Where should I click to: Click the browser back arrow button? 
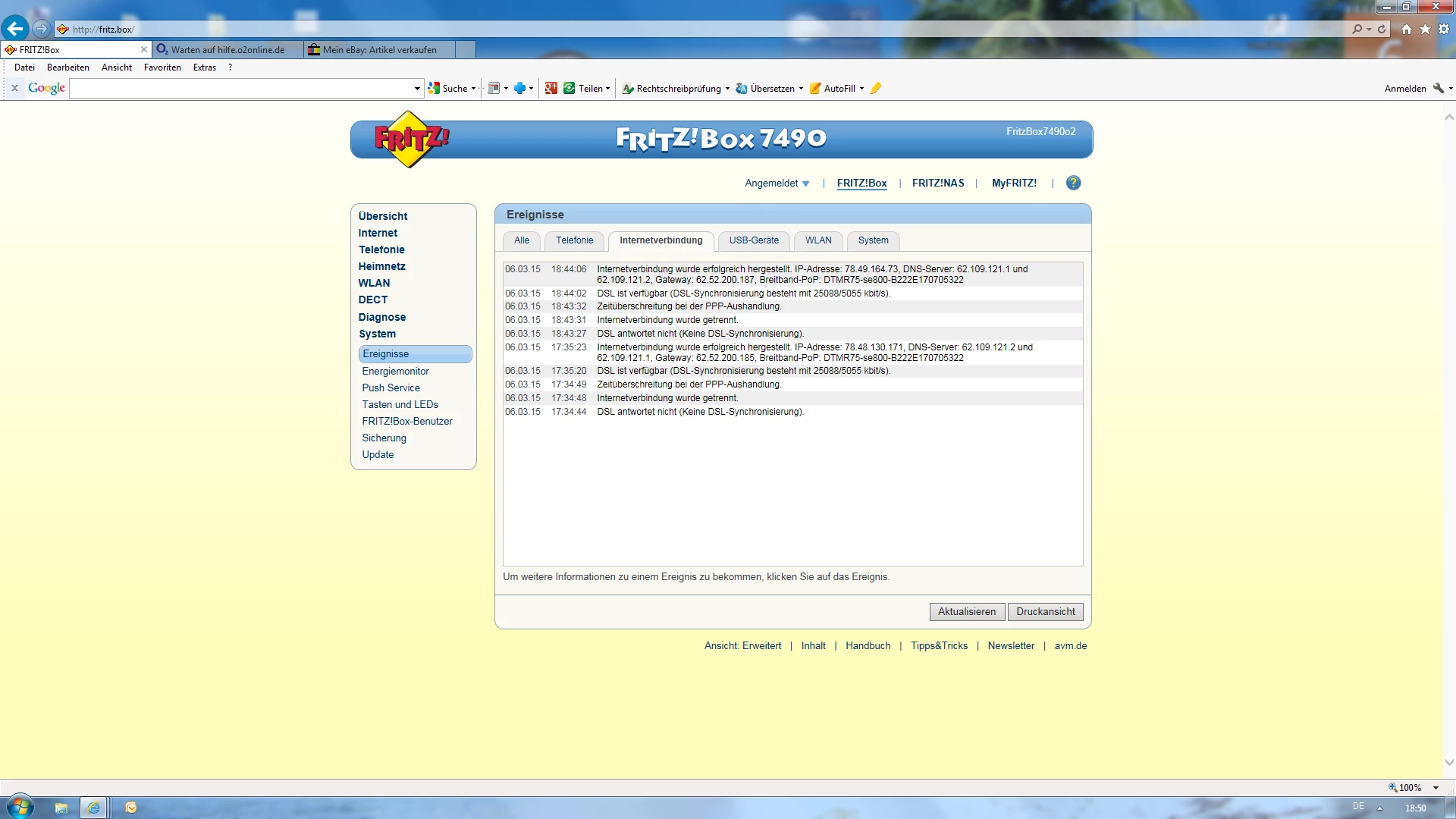point(15,29)
